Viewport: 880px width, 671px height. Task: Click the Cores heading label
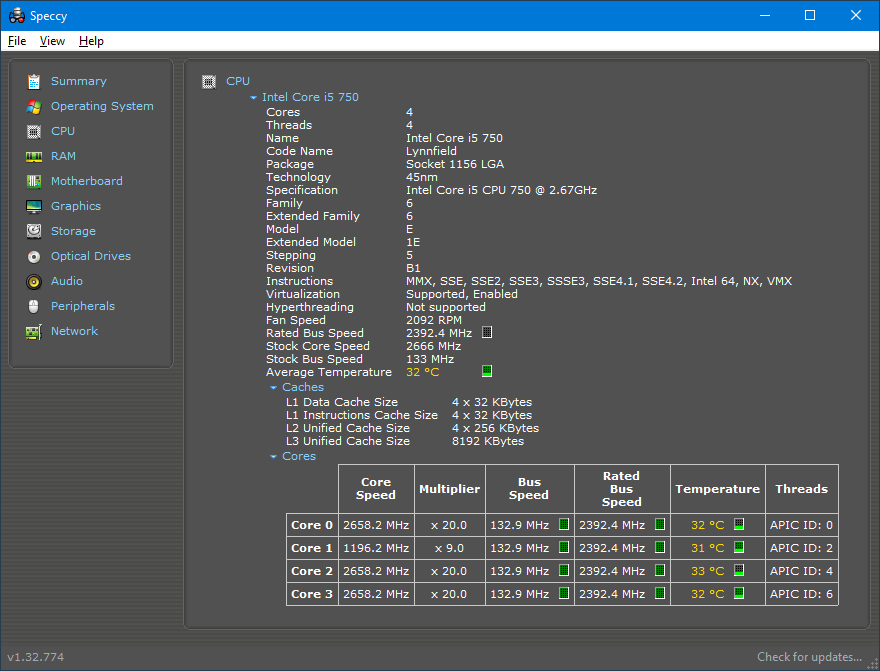point(299,456)
